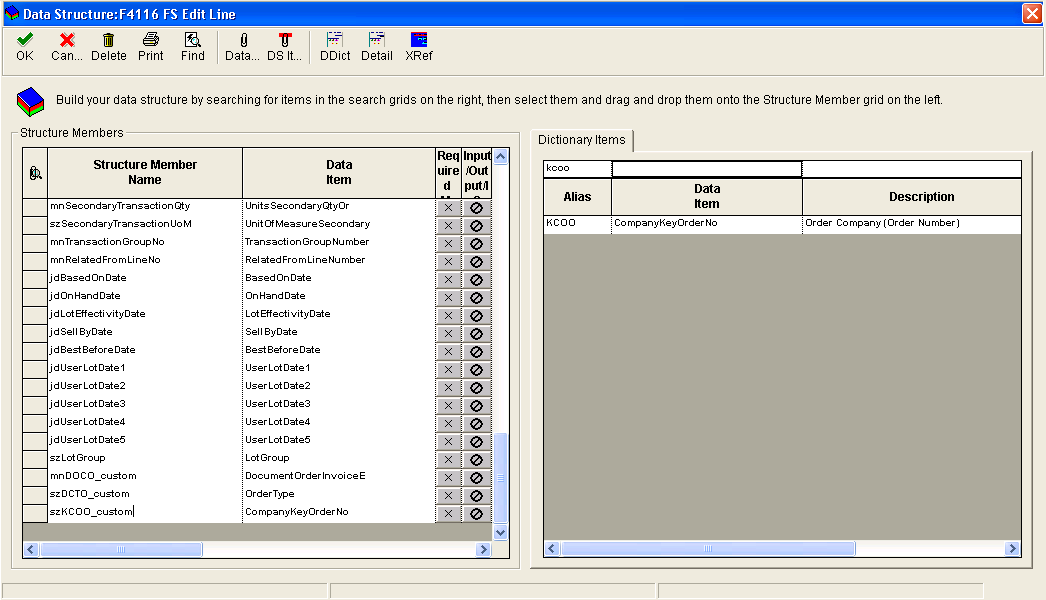1046x600 pixels.
Task: Select the LotGroup data item cell
Action: tap(339, 458)
